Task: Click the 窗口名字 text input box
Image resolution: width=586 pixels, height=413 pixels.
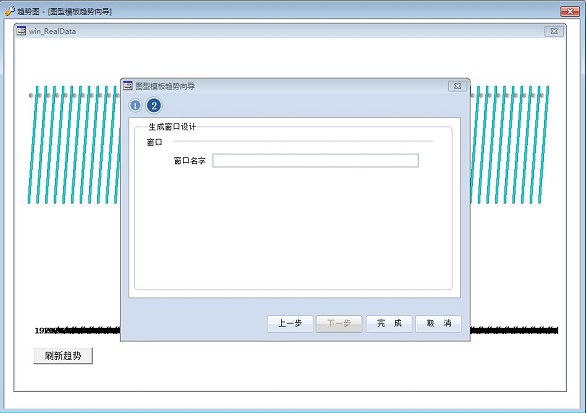Action: pyautogui.click(x=315, y=161)
